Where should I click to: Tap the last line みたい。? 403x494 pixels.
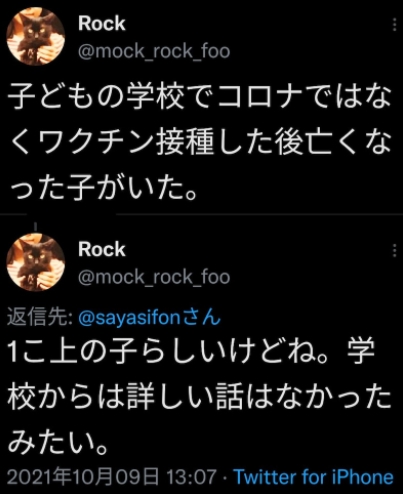[x=57, y=442]
